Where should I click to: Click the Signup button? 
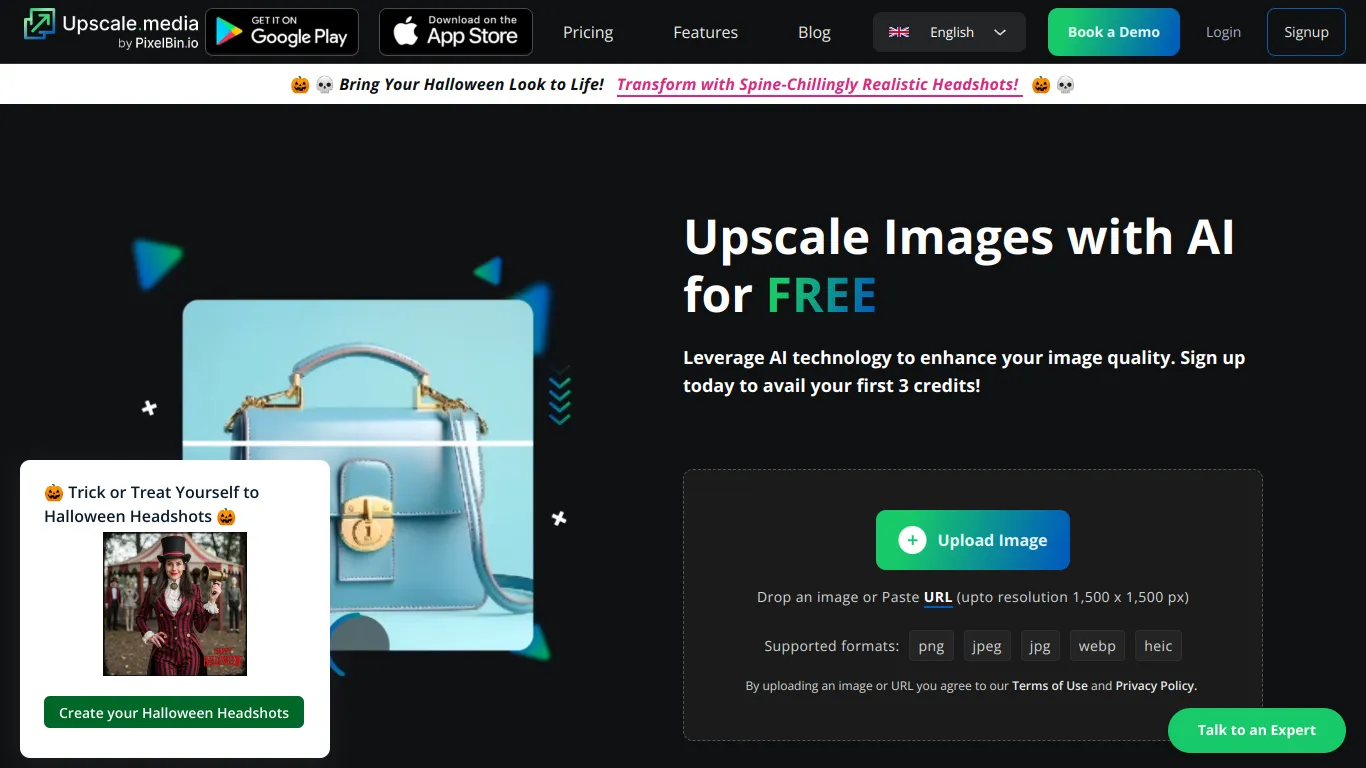click(x=1306, y=32)
